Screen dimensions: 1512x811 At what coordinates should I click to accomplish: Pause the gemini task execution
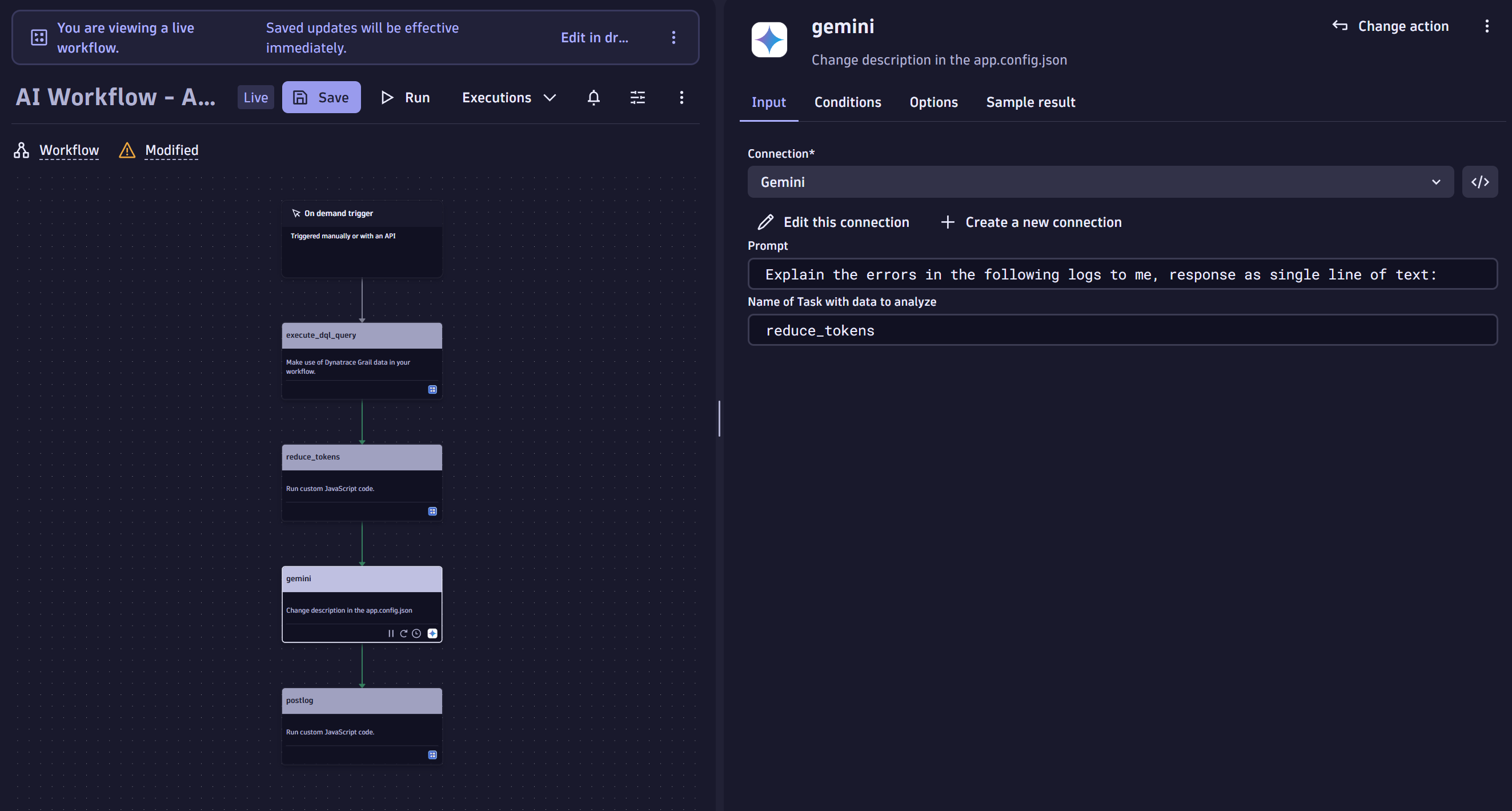click(x=390, y=633)
